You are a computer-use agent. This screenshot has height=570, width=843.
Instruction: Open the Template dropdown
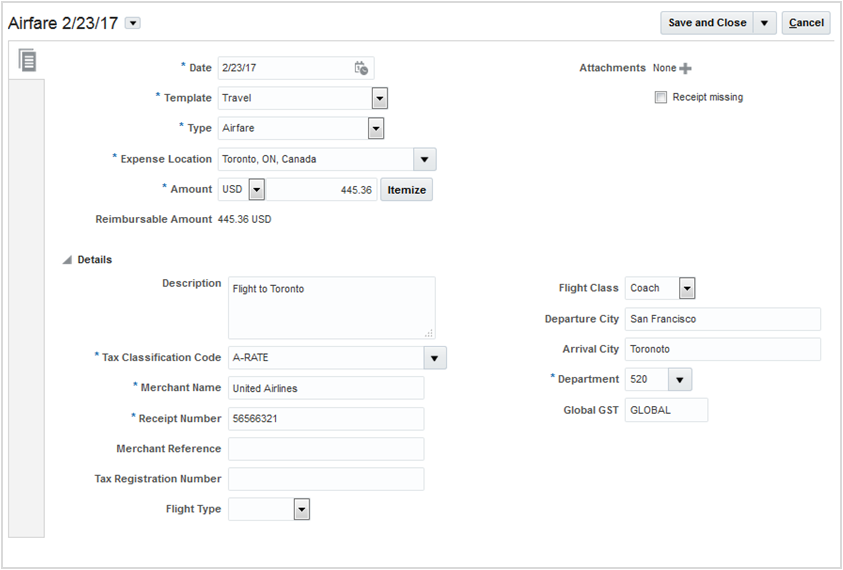379,98
